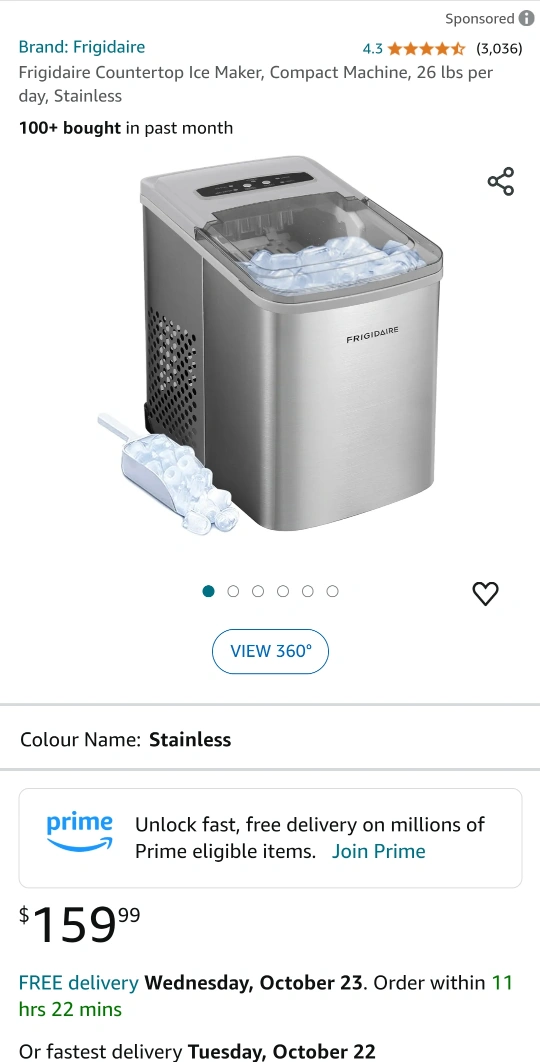540x1062 pixels.
Task: Click the Join Prime link
Action: (x=379, y=851)
